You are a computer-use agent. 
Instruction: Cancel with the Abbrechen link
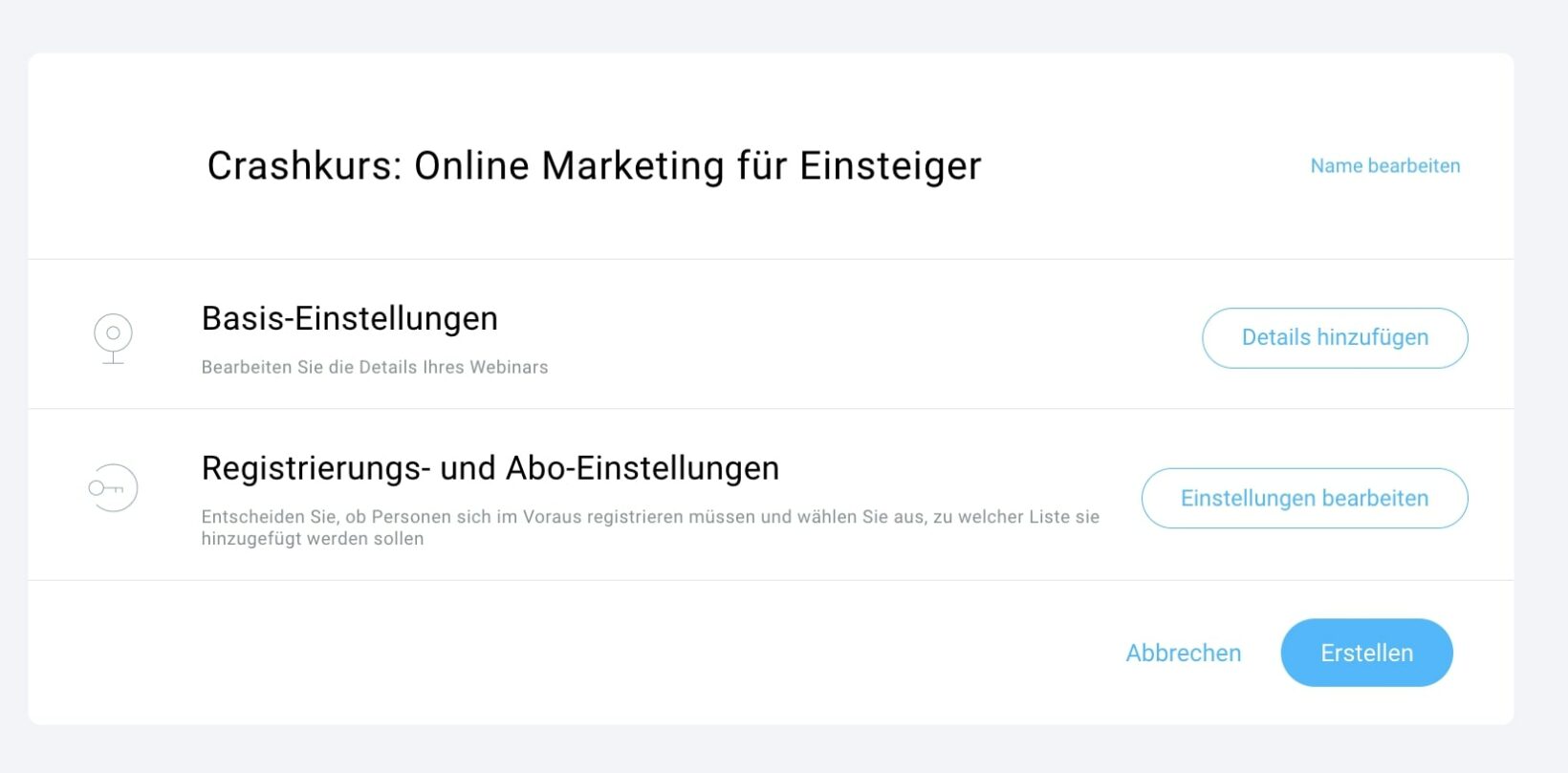point(1183,654)
